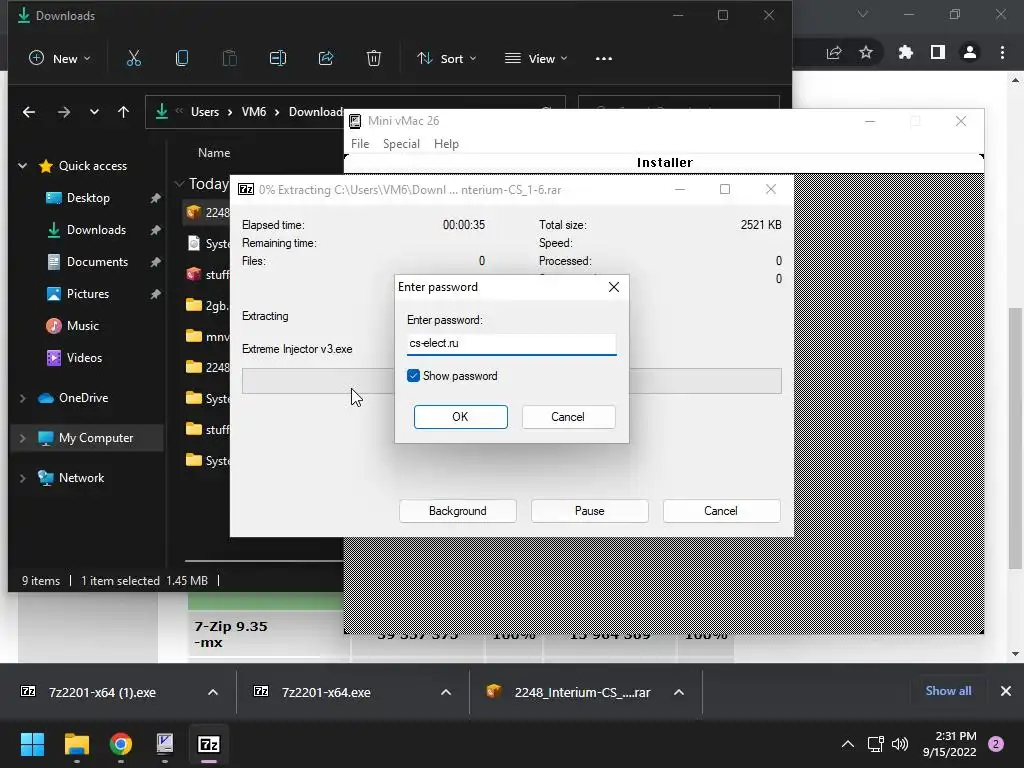The image size is (1024, 768).
Task: Open the View dropdown in Explorer
Action: tap(536, 58)
